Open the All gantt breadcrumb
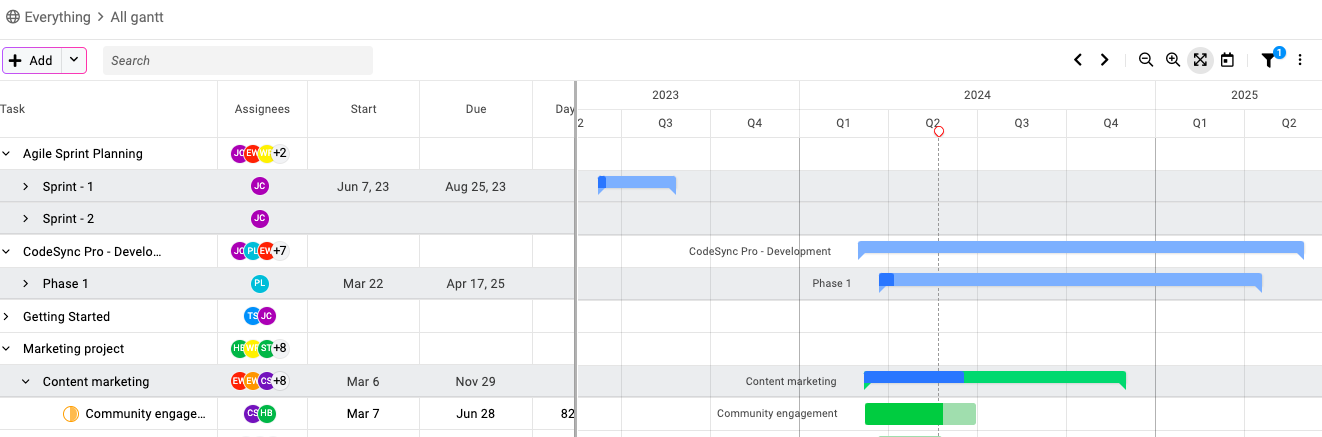The height and width of the screenshot is (437, 1322). (137, 17)
